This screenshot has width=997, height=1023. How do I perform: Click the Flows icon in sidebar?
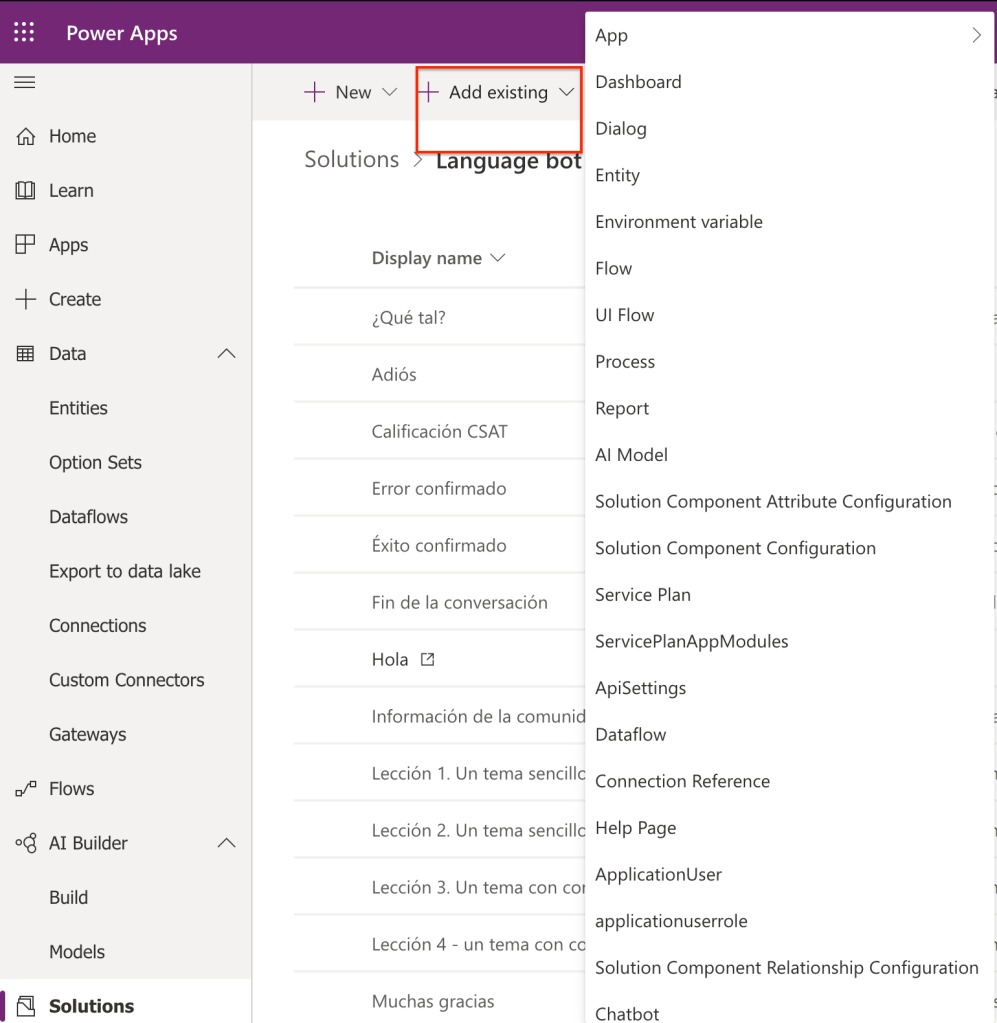click(26, 789)
